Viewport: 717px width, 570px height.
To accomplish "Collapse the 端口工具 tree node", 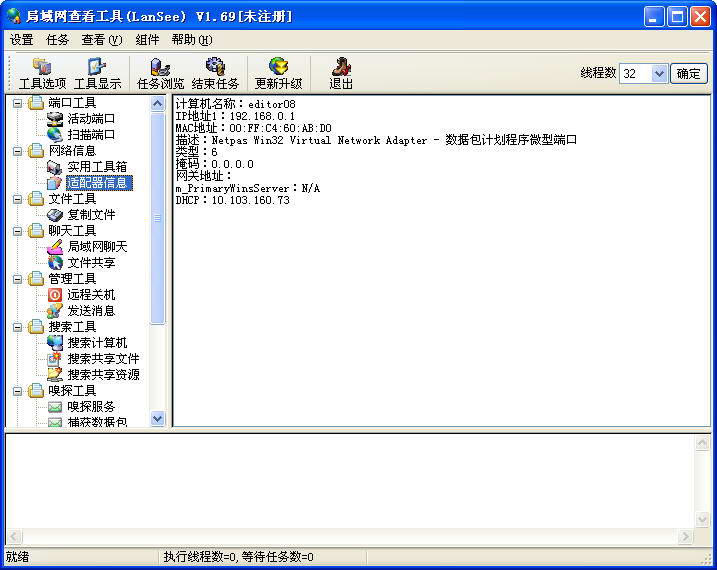I will (x=17, y=103).
